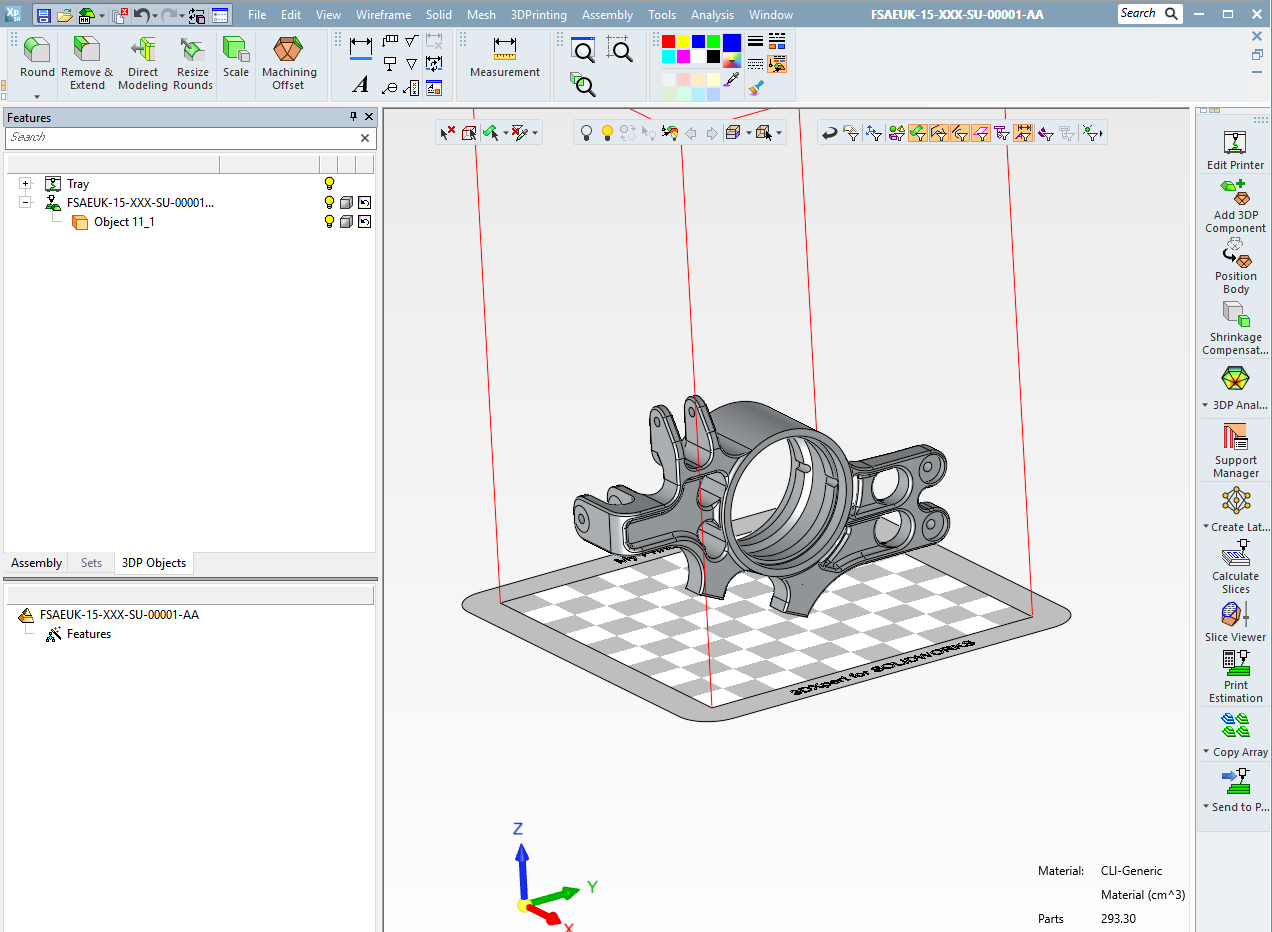
Task: Toggle the Tray lightbulb visibility
Action: point(329,183)
